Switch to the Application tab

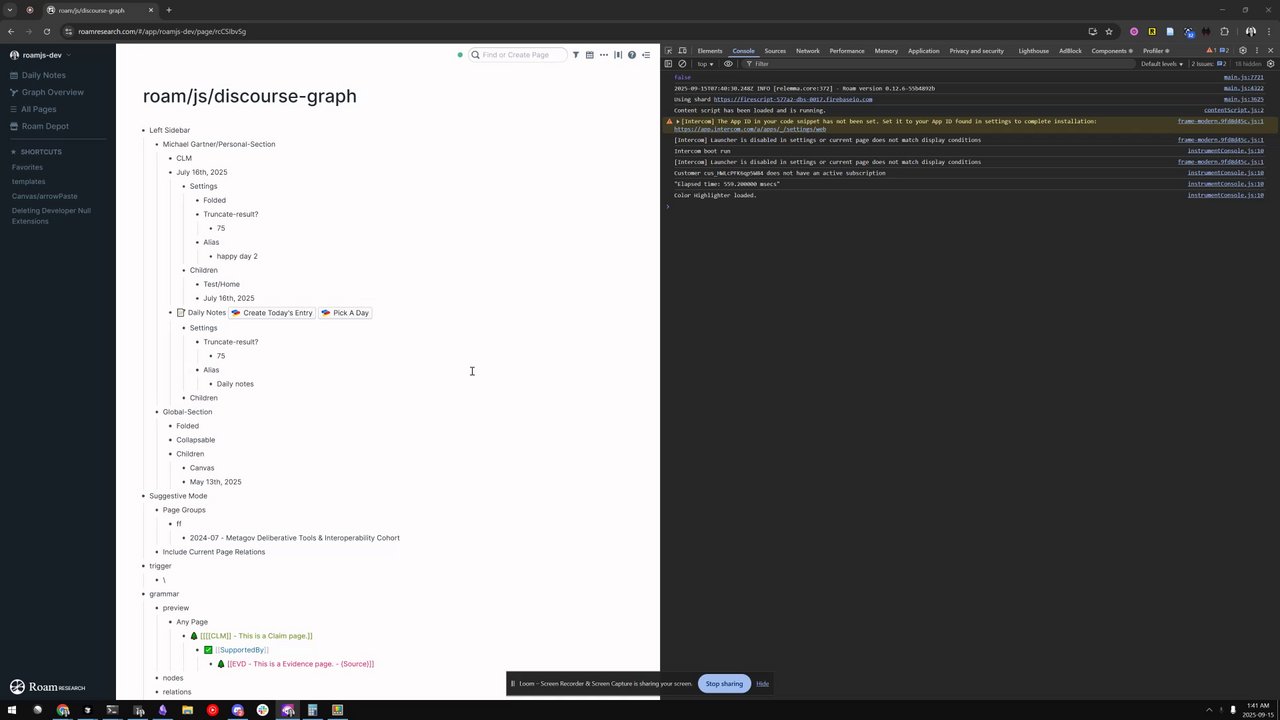(923, 51)
